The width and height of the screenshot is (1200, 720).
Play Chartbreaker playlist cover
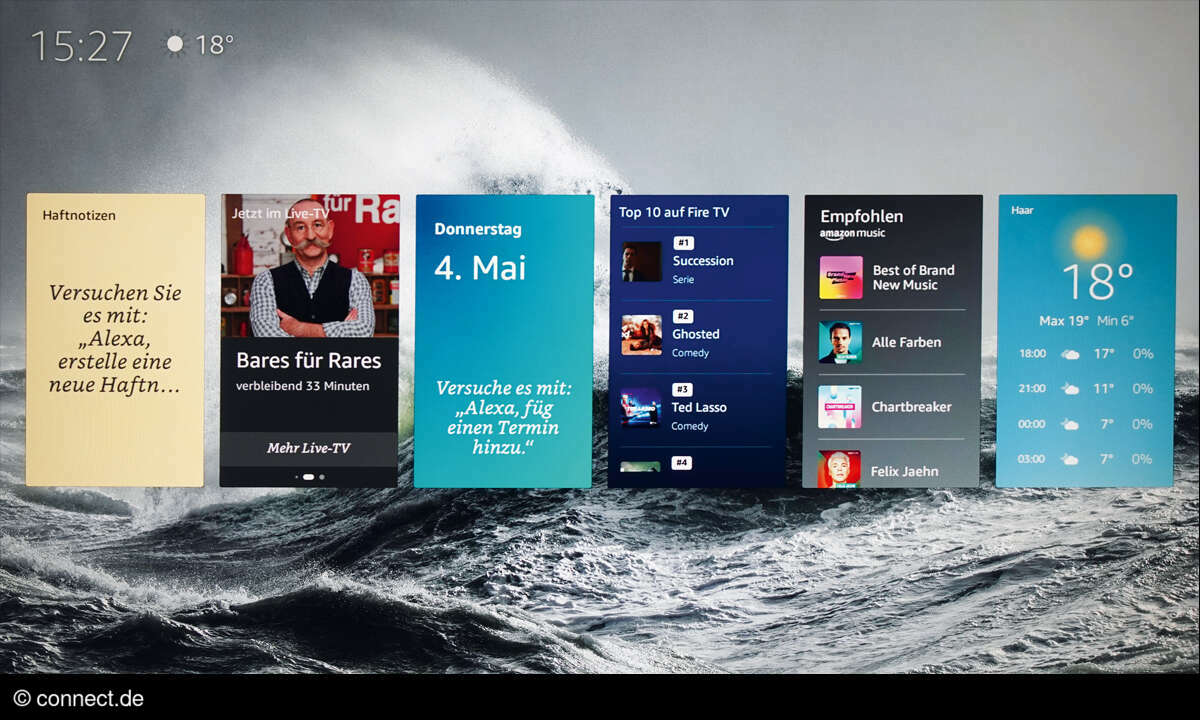tap(840, 407)
